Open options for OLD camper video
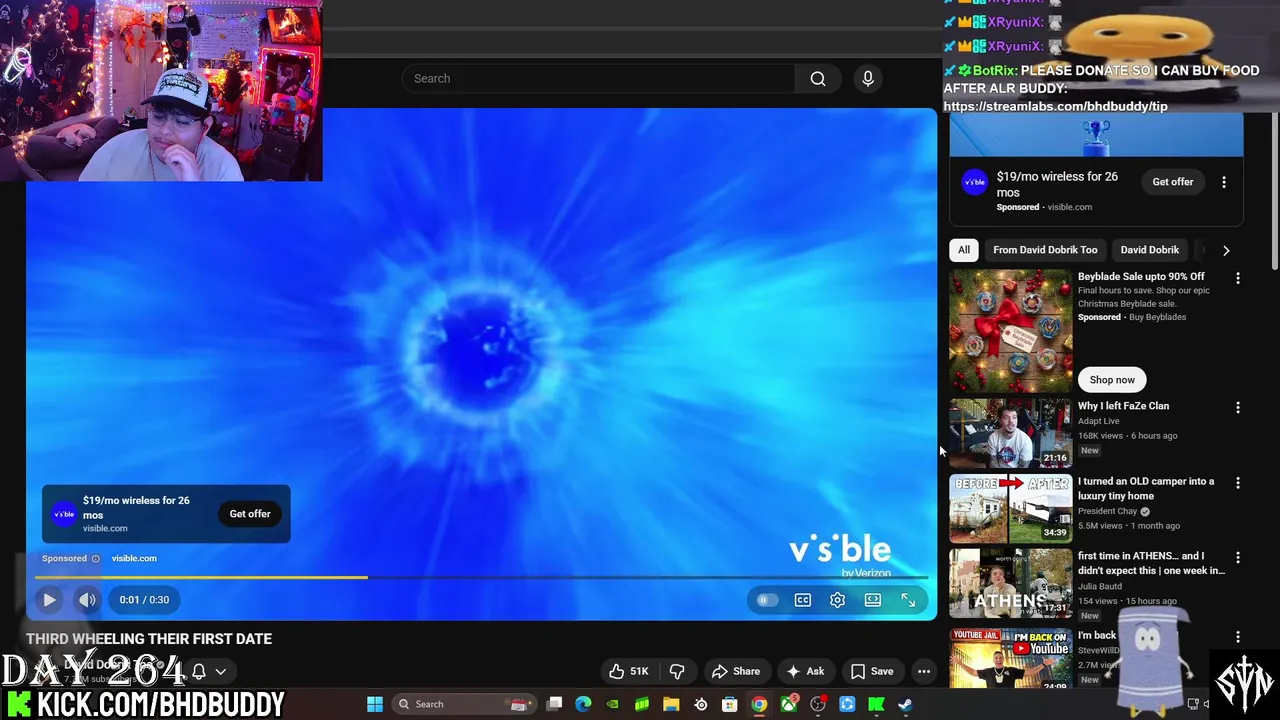This screenshot has height=720, width=1280. [1238, 483]
